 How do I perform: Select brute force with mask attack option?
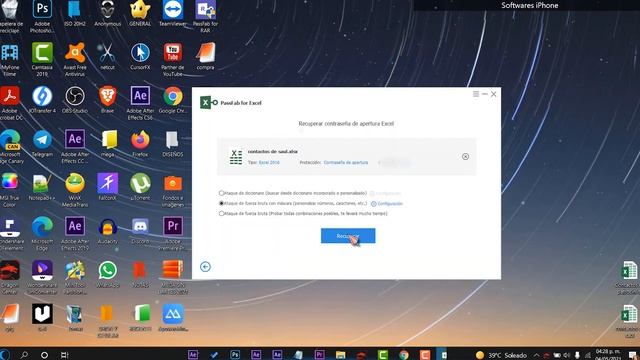(221, 203)
